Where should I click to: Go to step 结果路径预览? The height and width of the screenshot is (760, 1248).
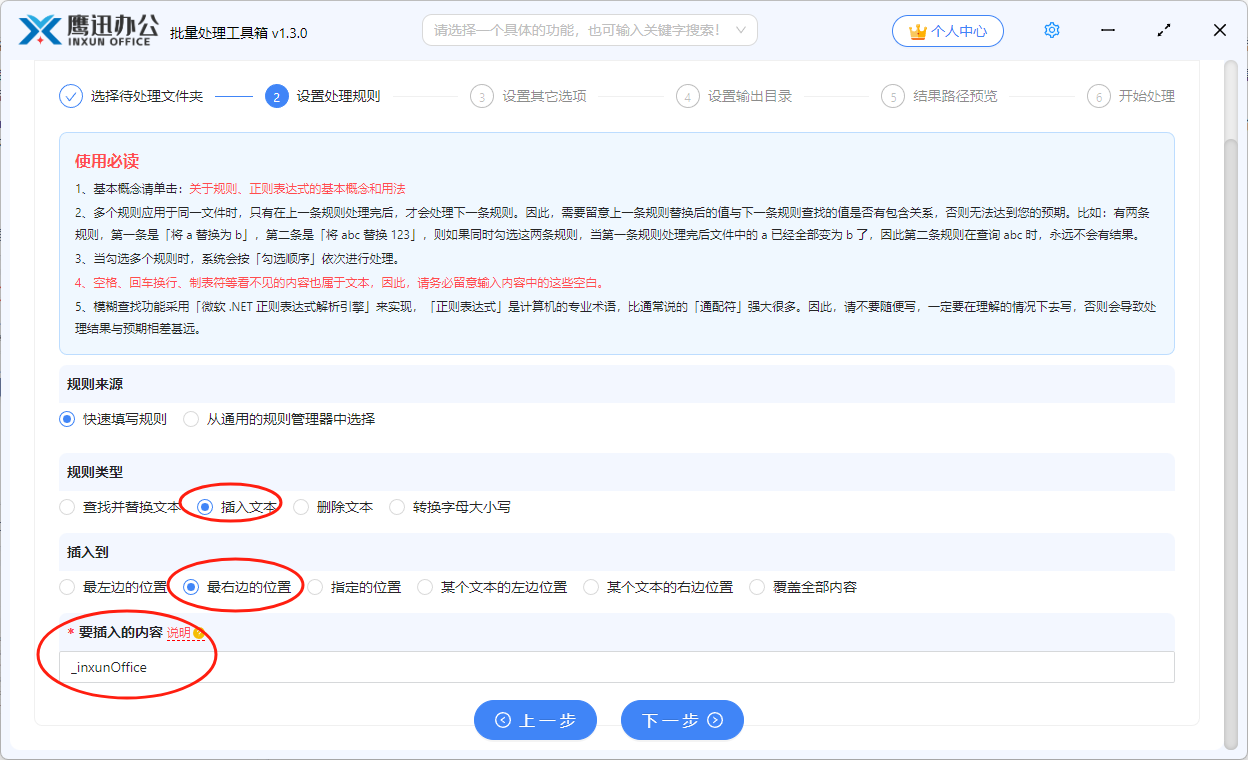[x=955, y=96]
